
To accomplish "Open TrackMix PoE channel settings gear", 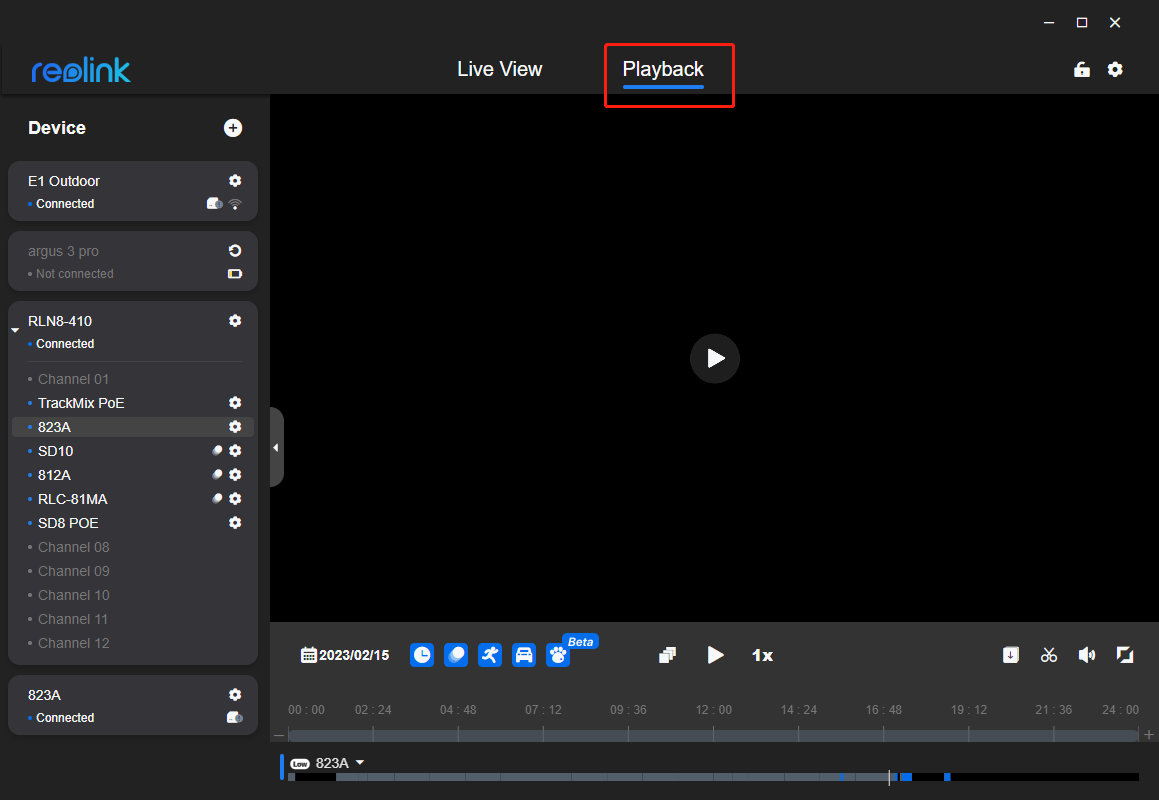I will click(235, 402).
